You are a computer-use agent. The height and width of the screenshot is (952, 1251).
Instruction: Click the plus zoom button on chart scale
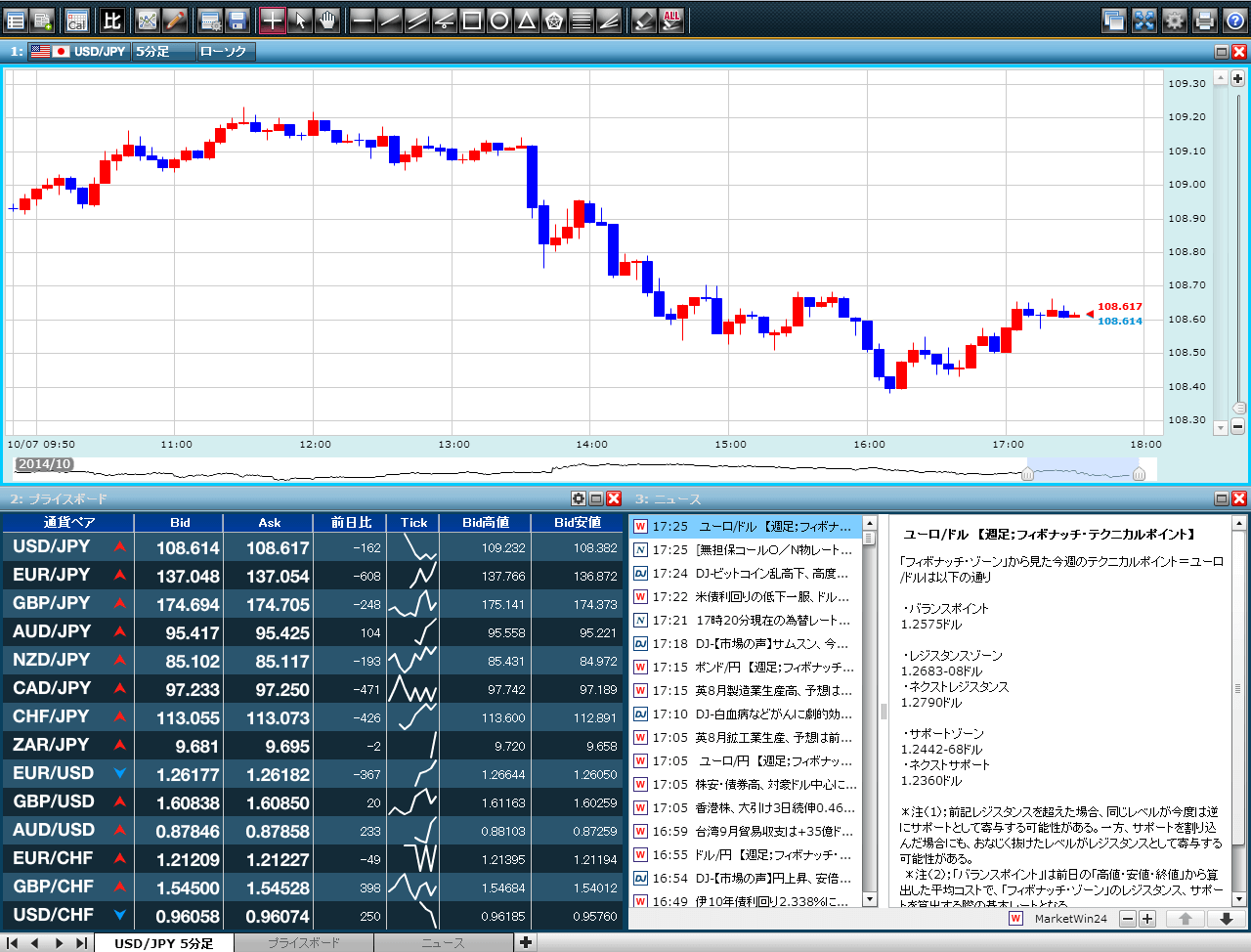click(1237, 78)
